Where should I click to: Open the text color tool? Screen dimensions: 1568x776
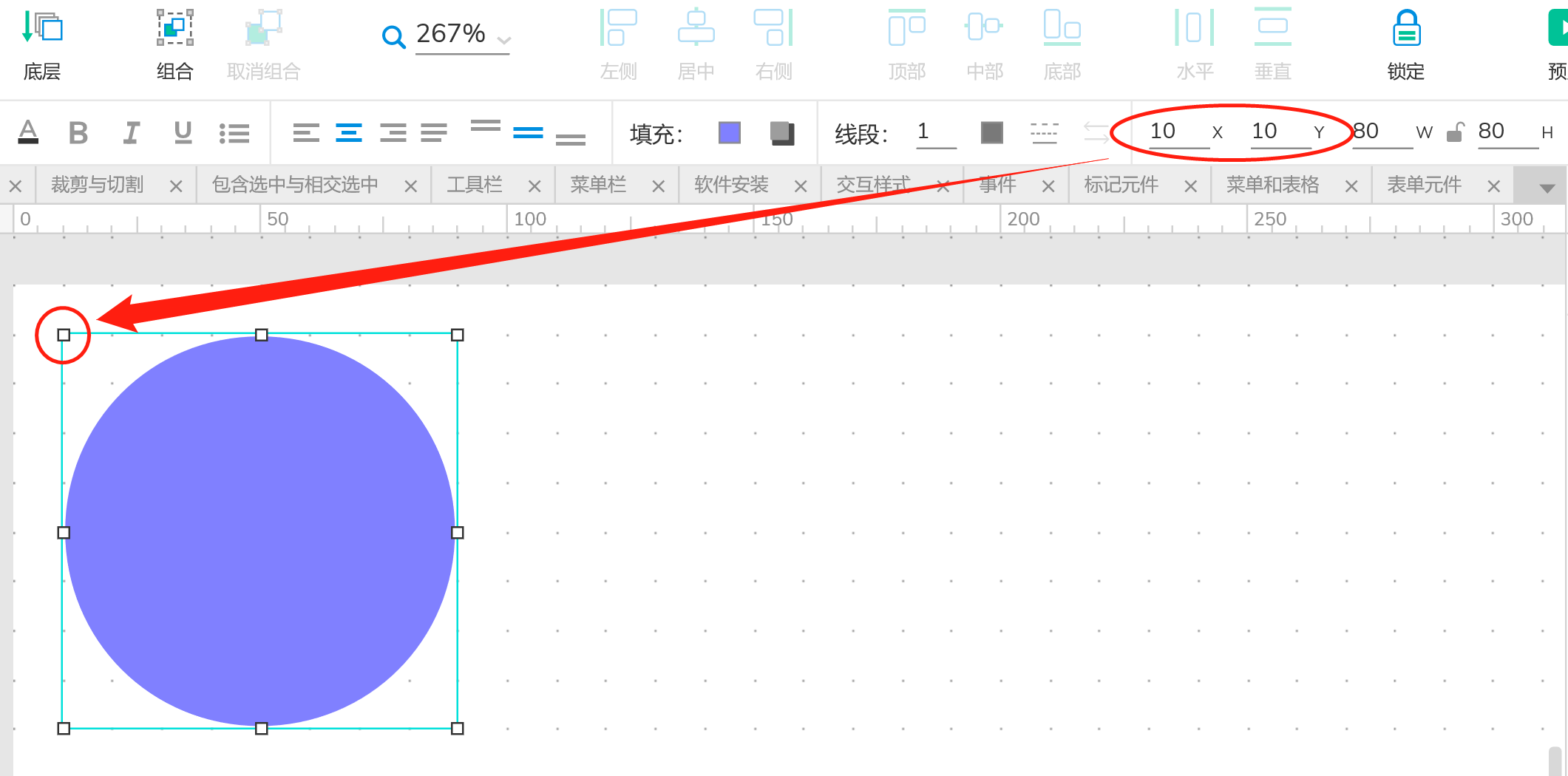(x=28, y=133)
